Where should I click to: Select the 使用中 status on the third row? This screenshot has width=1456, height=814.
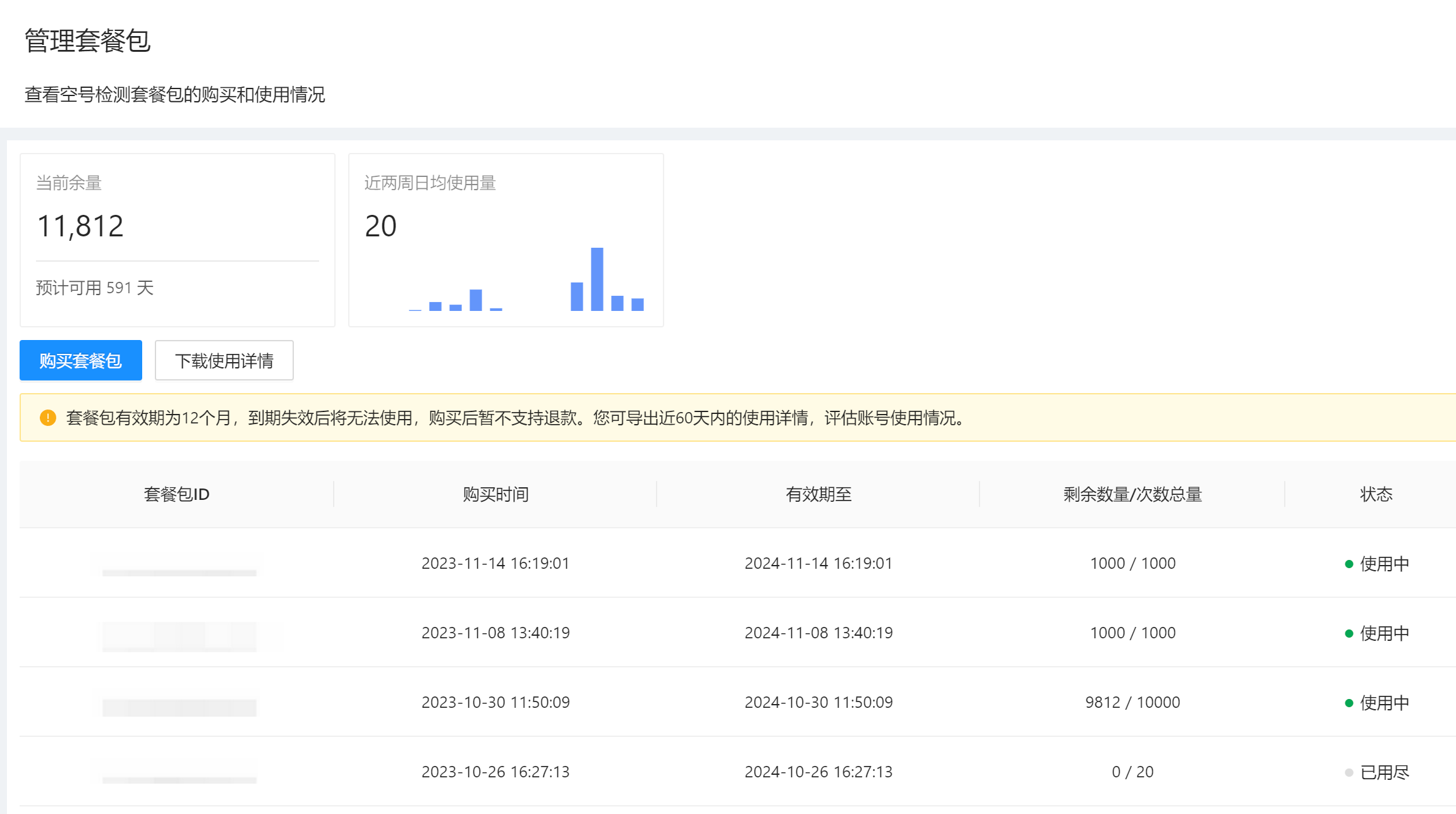1384,702
